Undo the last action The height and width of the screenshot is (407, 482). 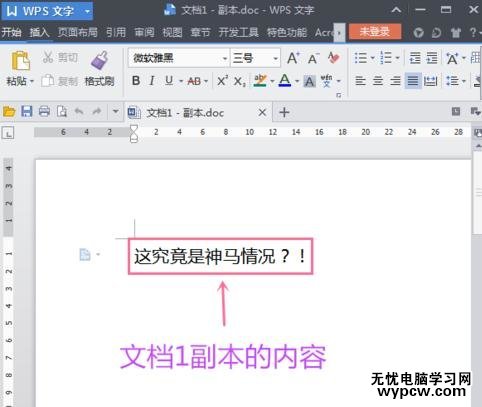[79, 111]
